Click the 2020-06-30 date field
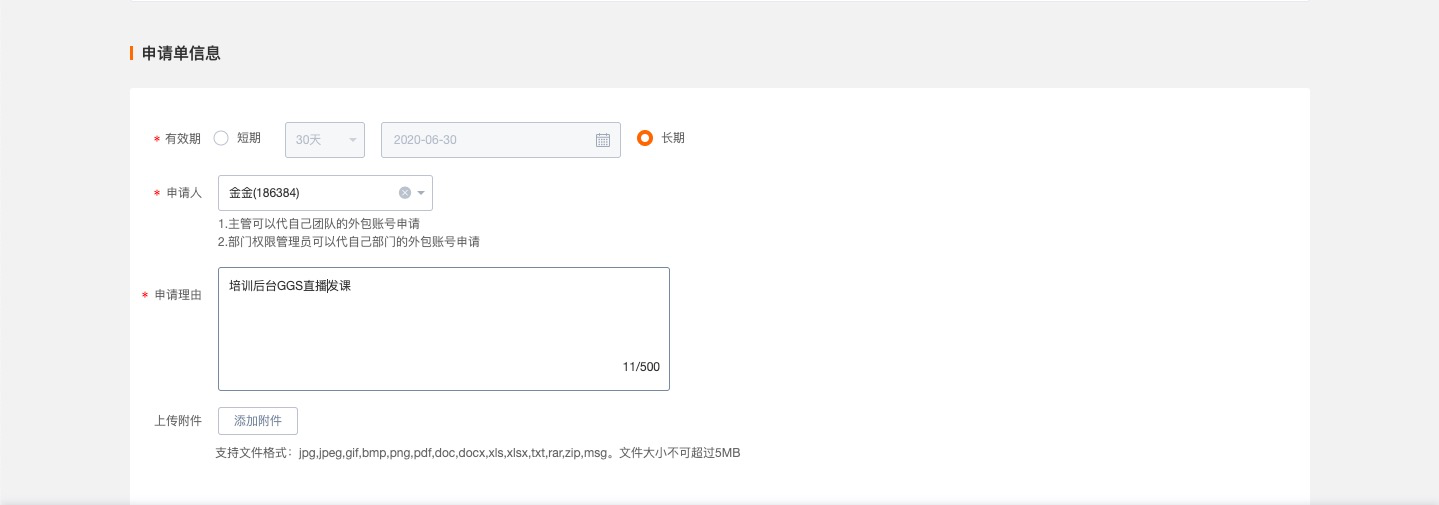Viewport: 1439px width, 505px height. [501, 140]
